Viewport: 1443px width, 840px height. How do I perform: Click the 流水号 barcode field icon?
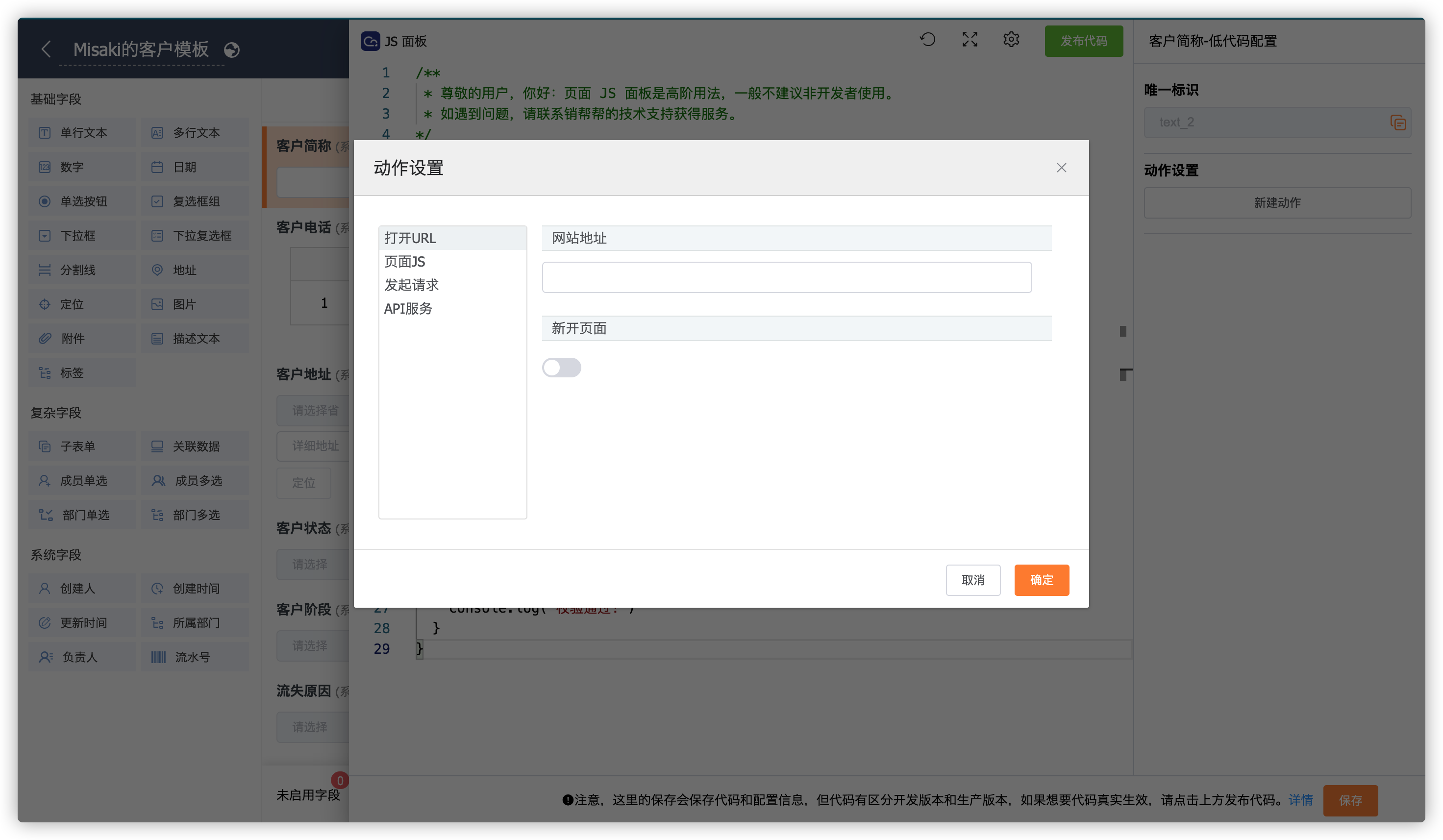158,657
